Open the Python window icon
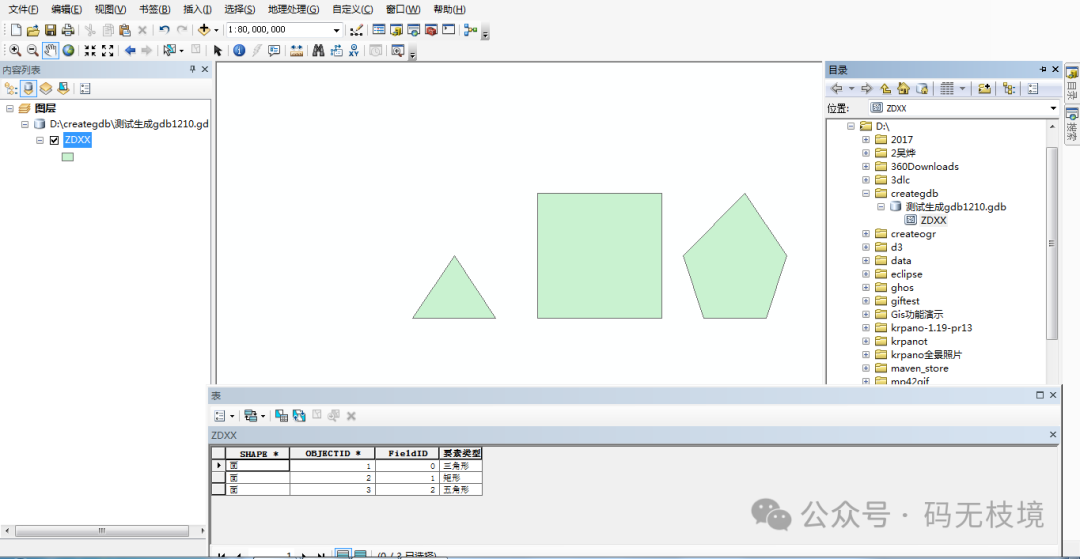 coord(448,30)
